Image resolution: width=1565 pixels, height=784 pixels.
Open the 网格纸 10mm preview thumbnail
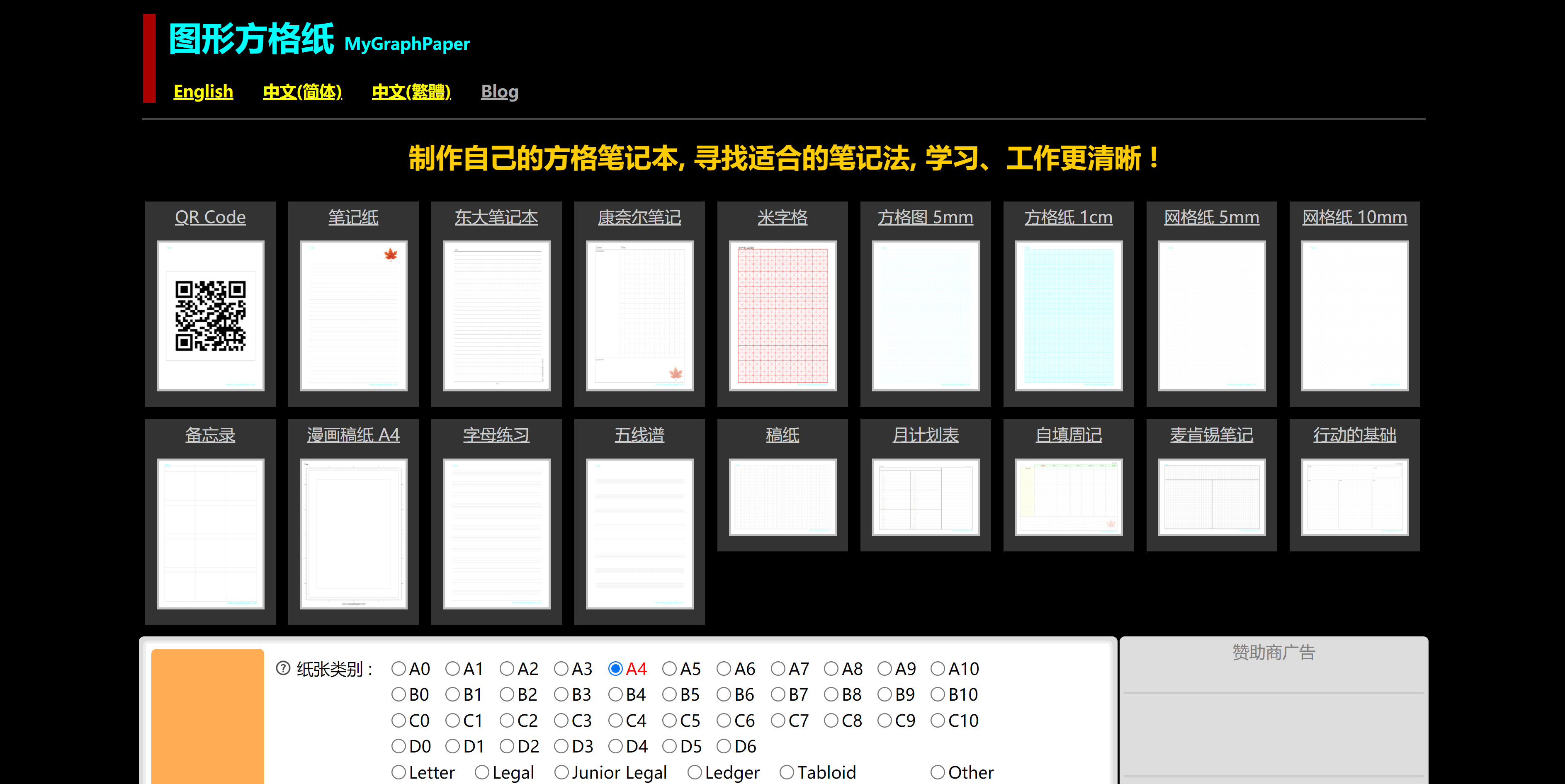pos(1355,316)
